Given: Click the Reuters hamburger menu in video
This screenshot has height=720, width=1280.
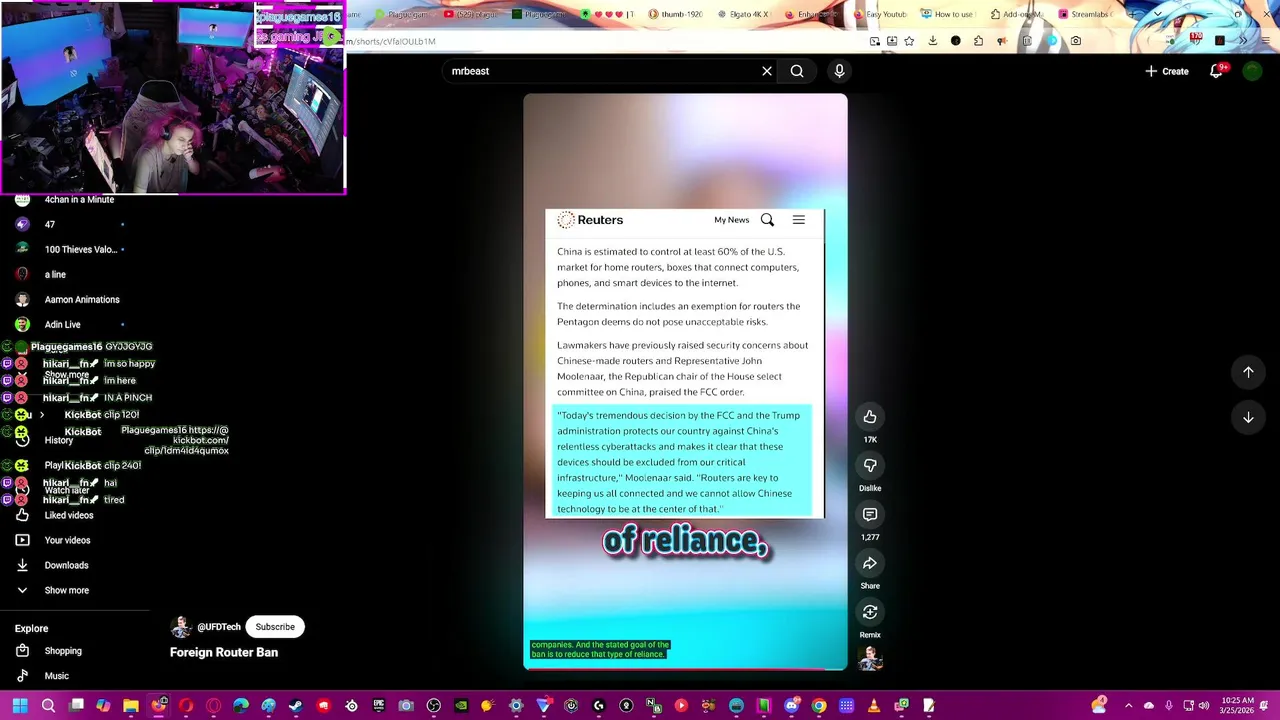Looking at the screenshot, I should 799,220.
